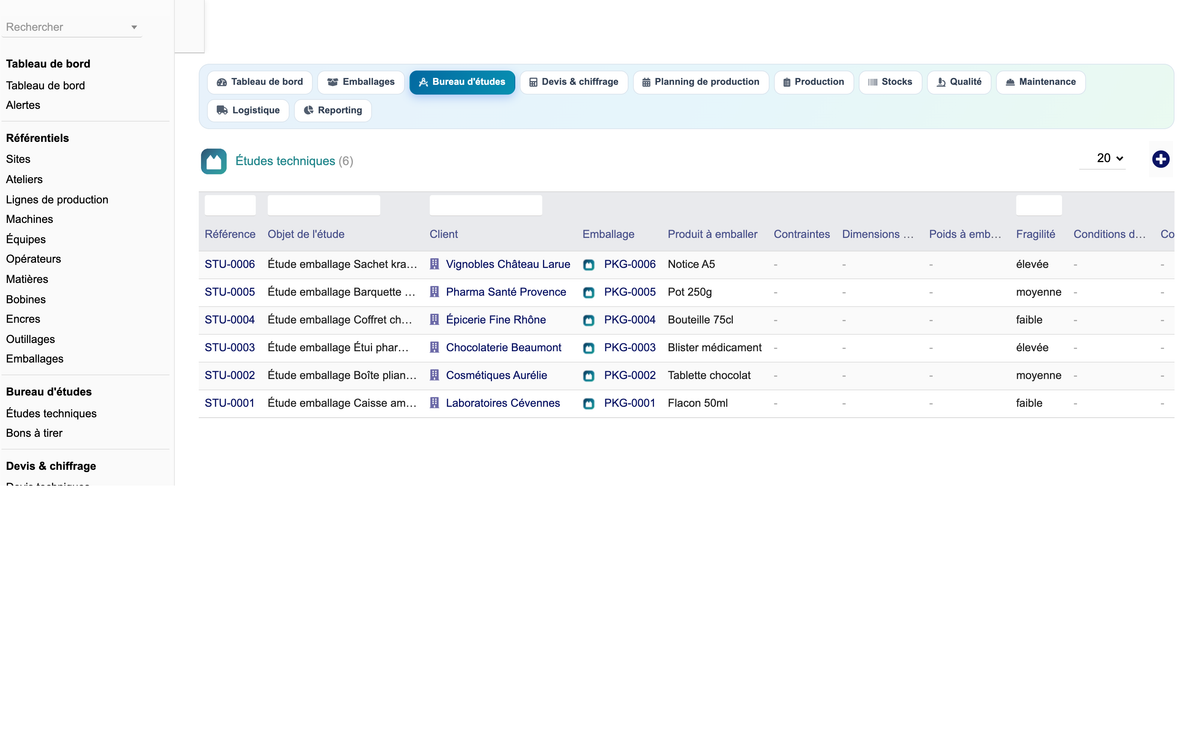The height and width of the screenshot is (743, 1200).
Task: Open Opérateurs in the sidebar
Action: click(x=33, y=259)
